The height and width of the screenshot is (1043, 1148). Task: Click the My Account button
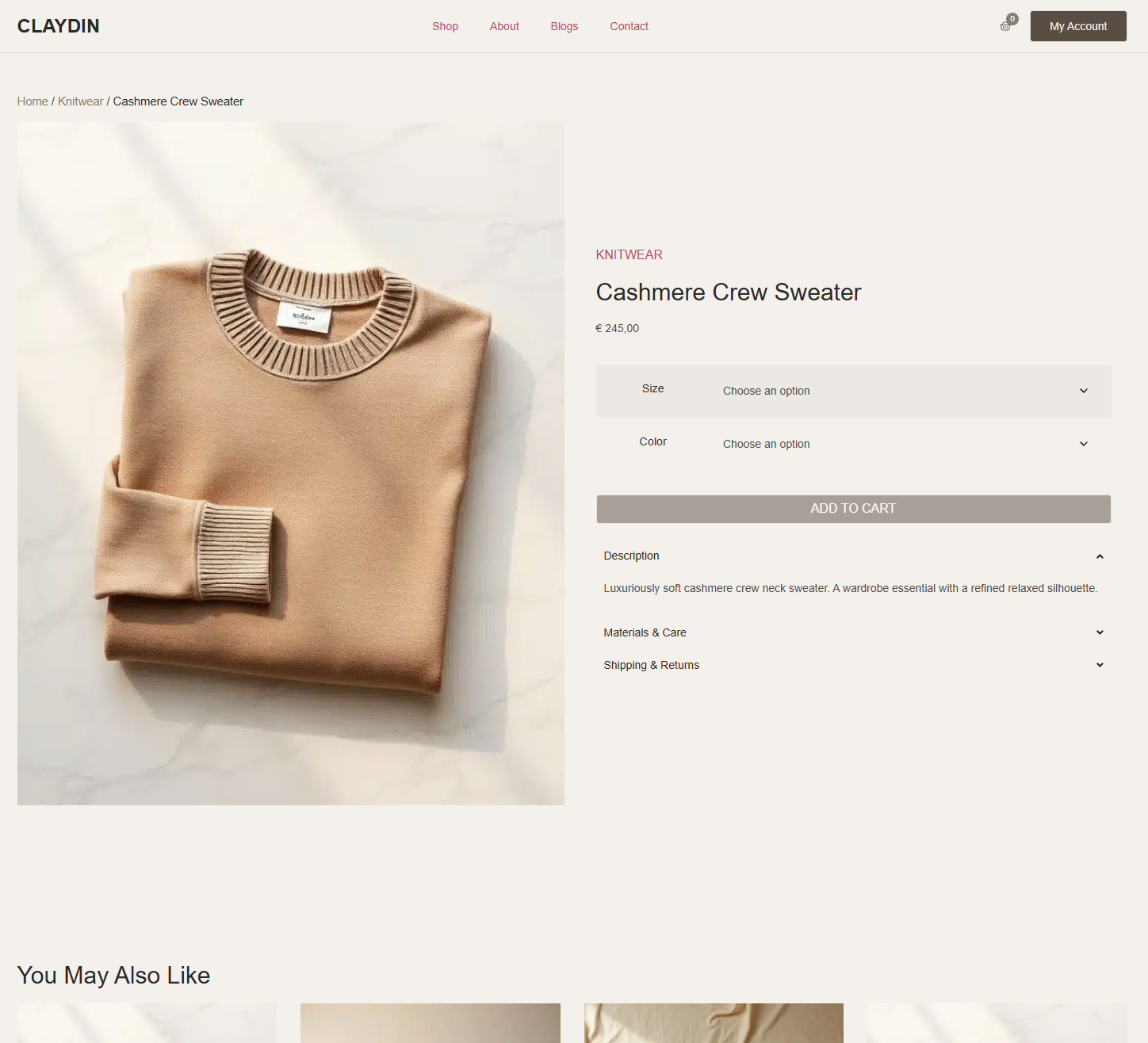tap(1077, 26)
